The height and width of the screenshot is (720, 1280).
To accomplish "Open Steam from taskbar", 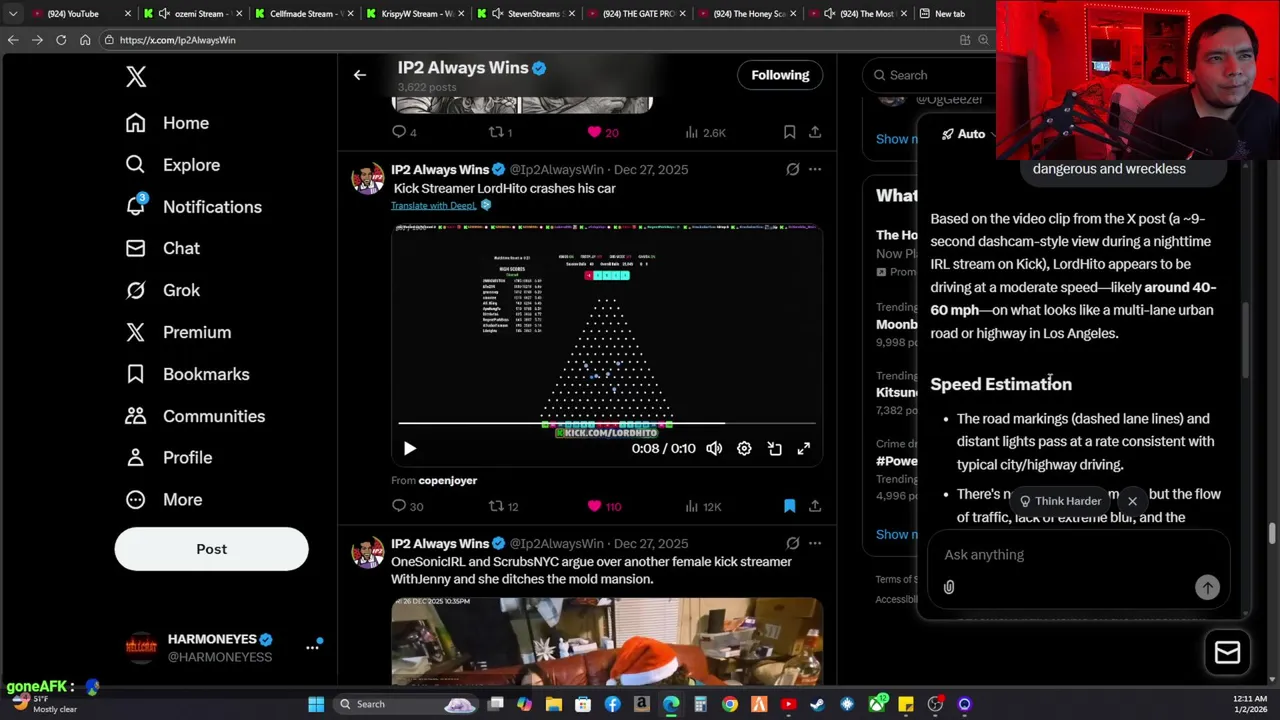I will coord(817,704).
